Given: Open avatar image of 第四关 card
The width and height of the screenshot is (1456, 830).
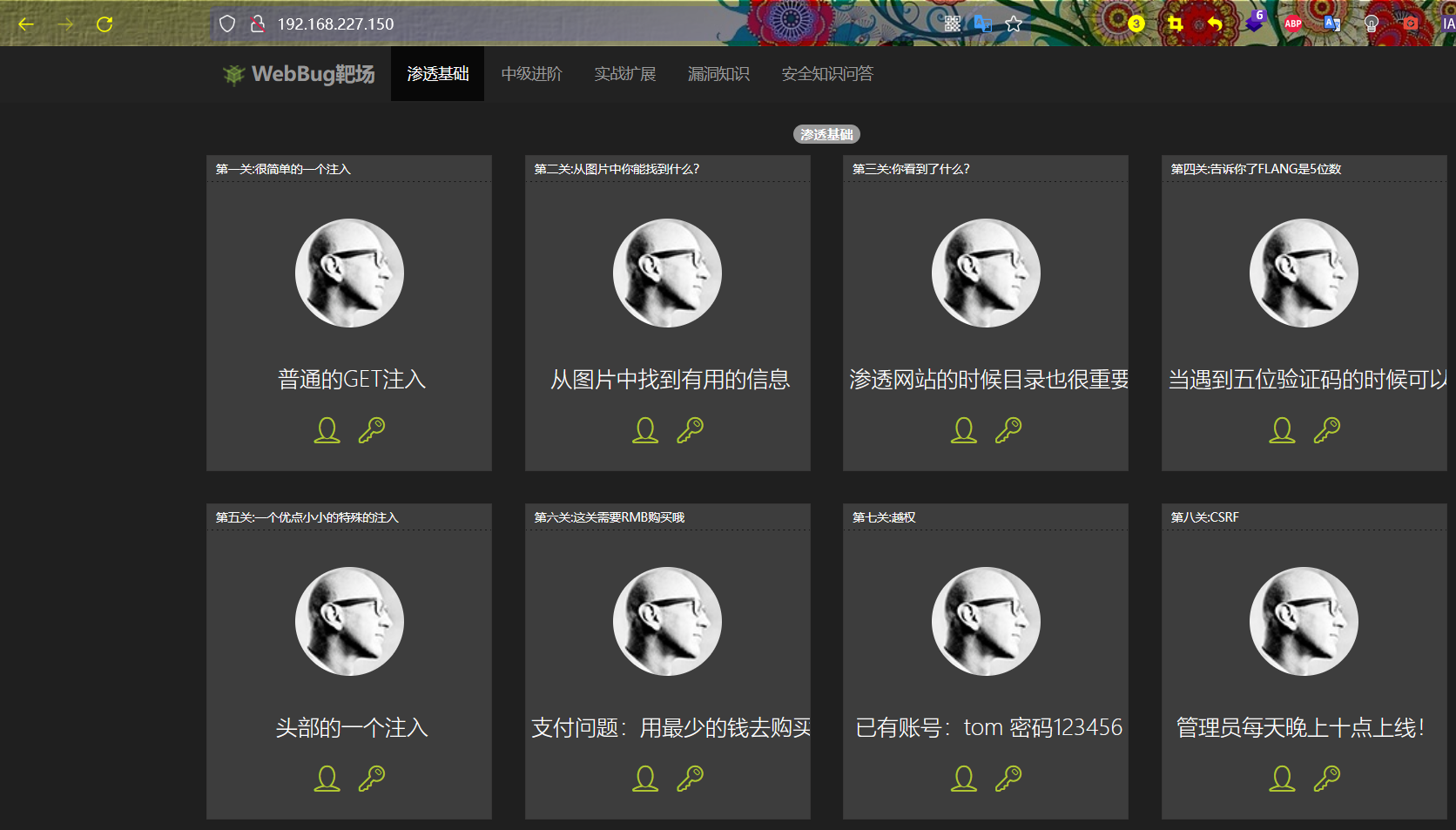Looking at the screenshot, I should coord(1304,273).
